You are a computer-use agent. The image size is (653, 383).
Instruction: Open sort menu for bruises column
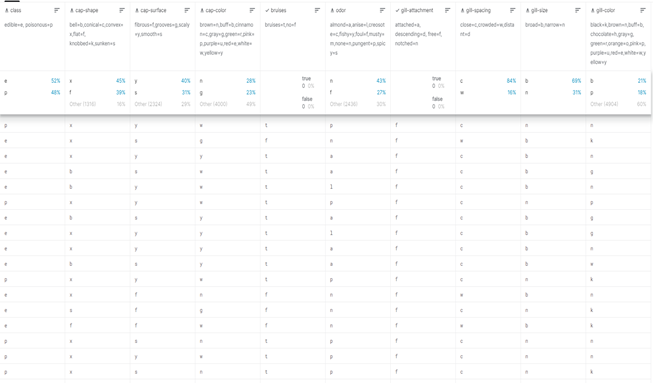(317, 10)
